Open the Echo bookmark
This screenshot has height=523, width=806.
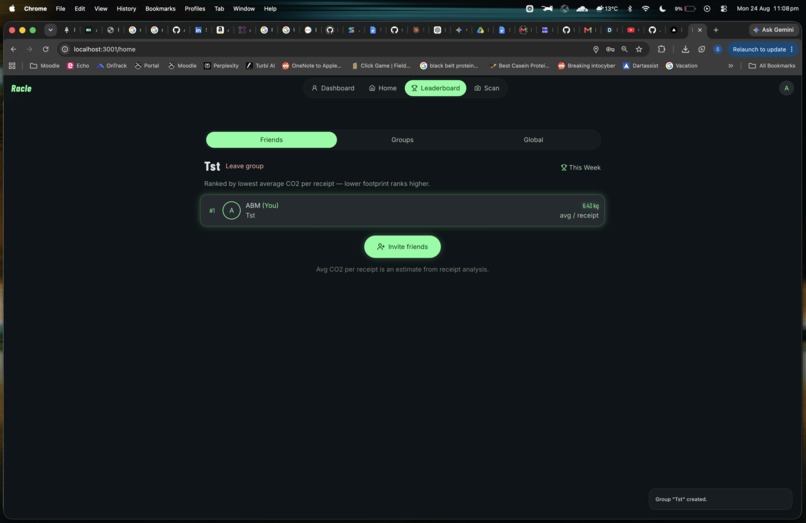78,66
